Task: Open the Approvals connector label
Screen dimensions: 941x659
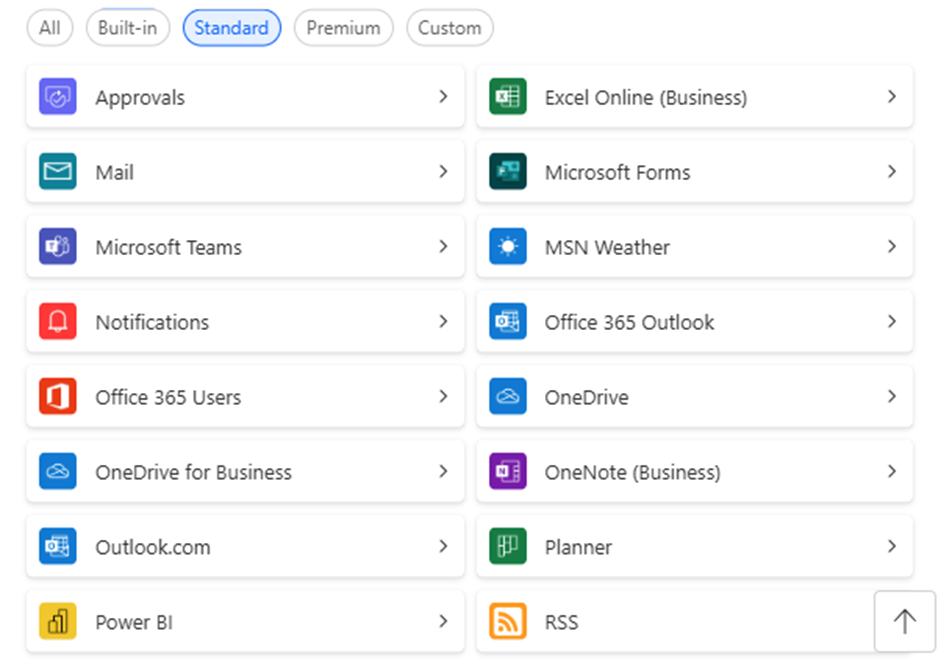Action: click(x=140, y=97)
